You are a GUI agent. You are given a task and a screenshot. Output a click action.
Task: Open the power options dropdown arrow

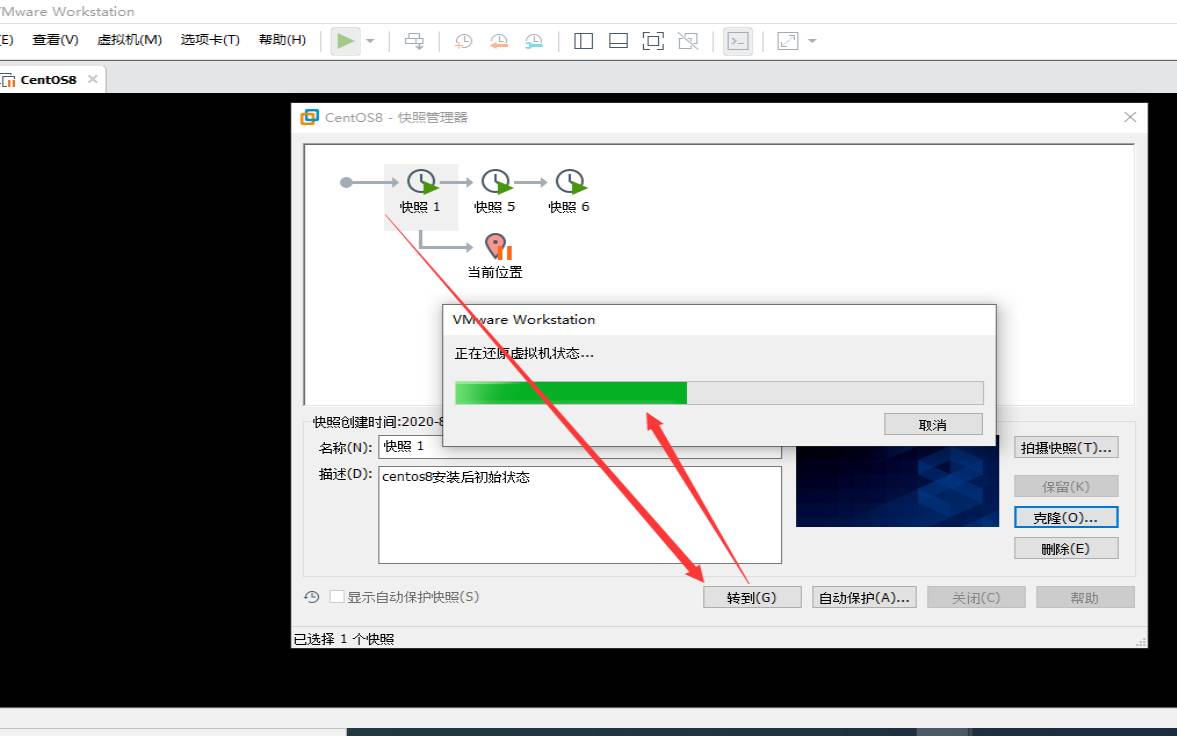[370, 41]
